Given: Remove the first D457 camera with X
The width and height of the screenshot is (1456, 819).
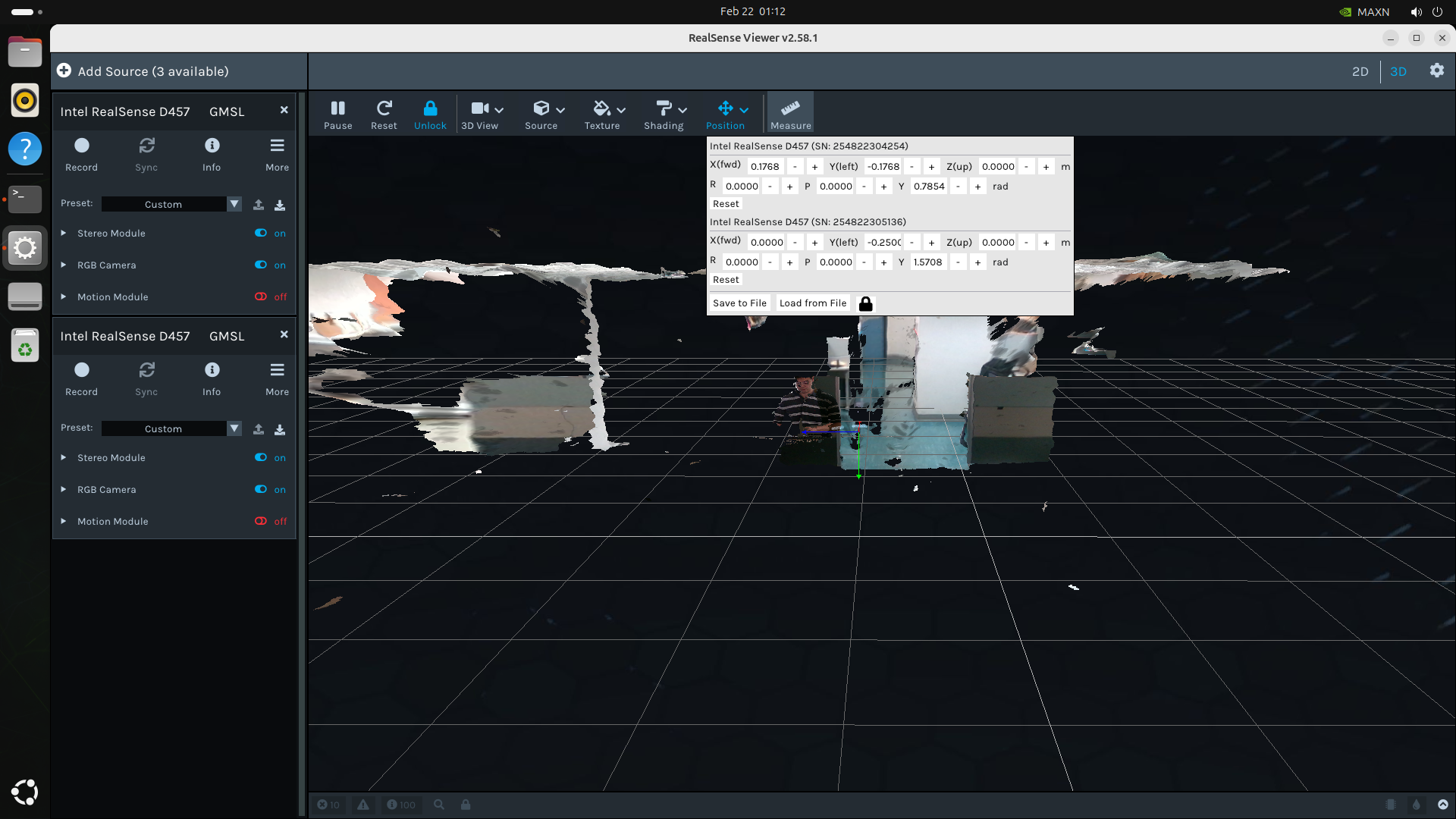Looking at the screenshot, I should pyautogui.click(x=284, y=110).
